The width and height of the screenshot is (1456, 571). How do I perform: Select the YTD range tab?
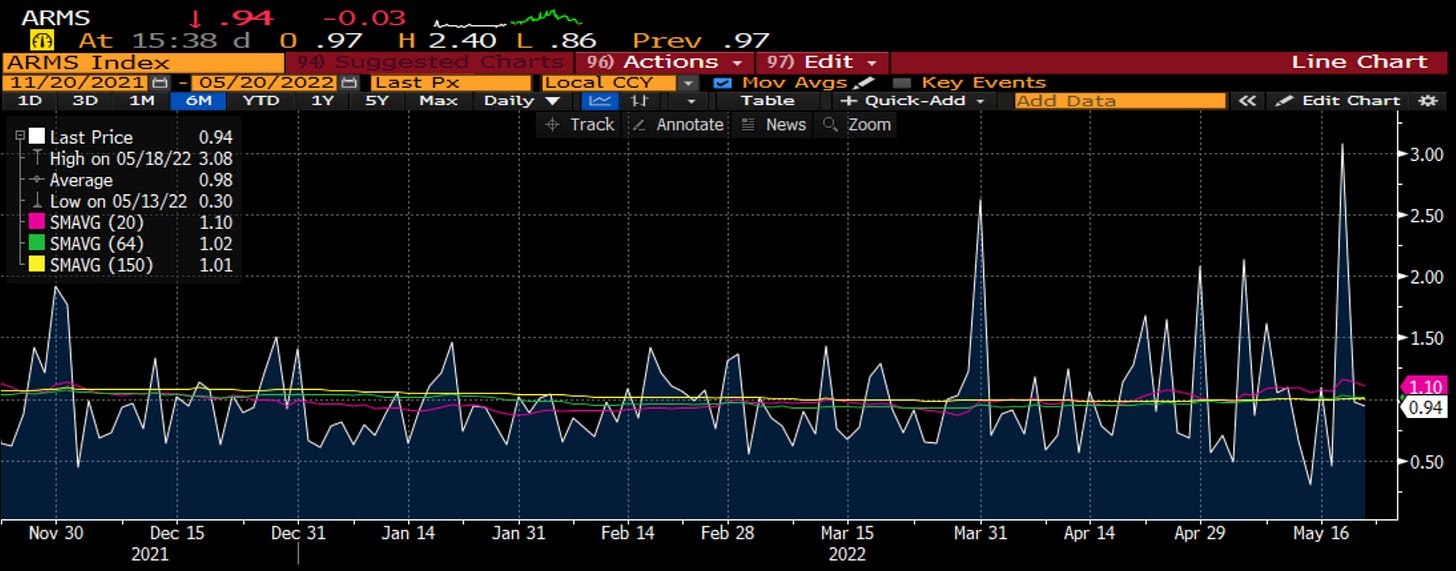coord(260,100)
